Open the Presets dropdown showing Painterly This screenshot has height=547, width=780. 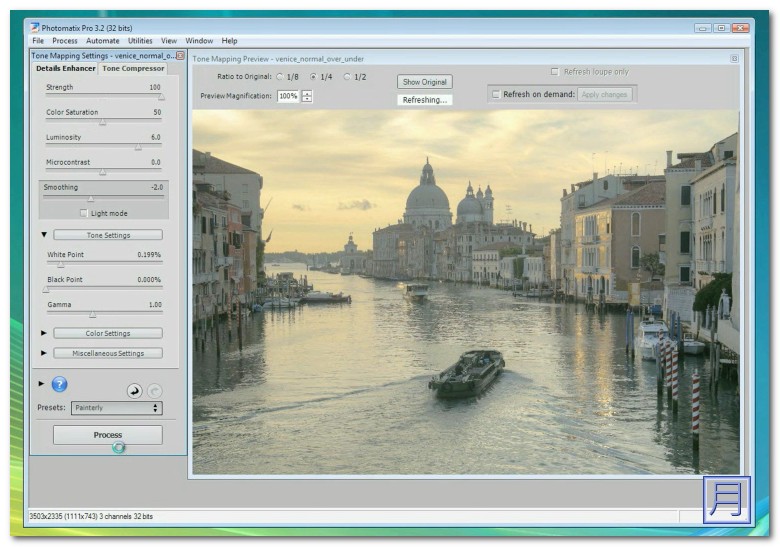coord(116,408)
